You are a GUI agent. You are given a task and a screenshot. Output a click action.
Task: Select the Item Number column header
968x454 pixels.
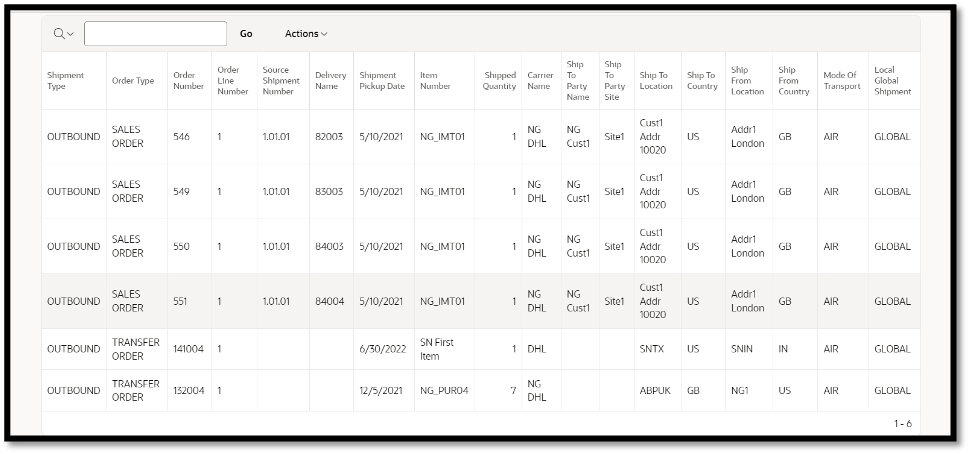tap(435, 81)
